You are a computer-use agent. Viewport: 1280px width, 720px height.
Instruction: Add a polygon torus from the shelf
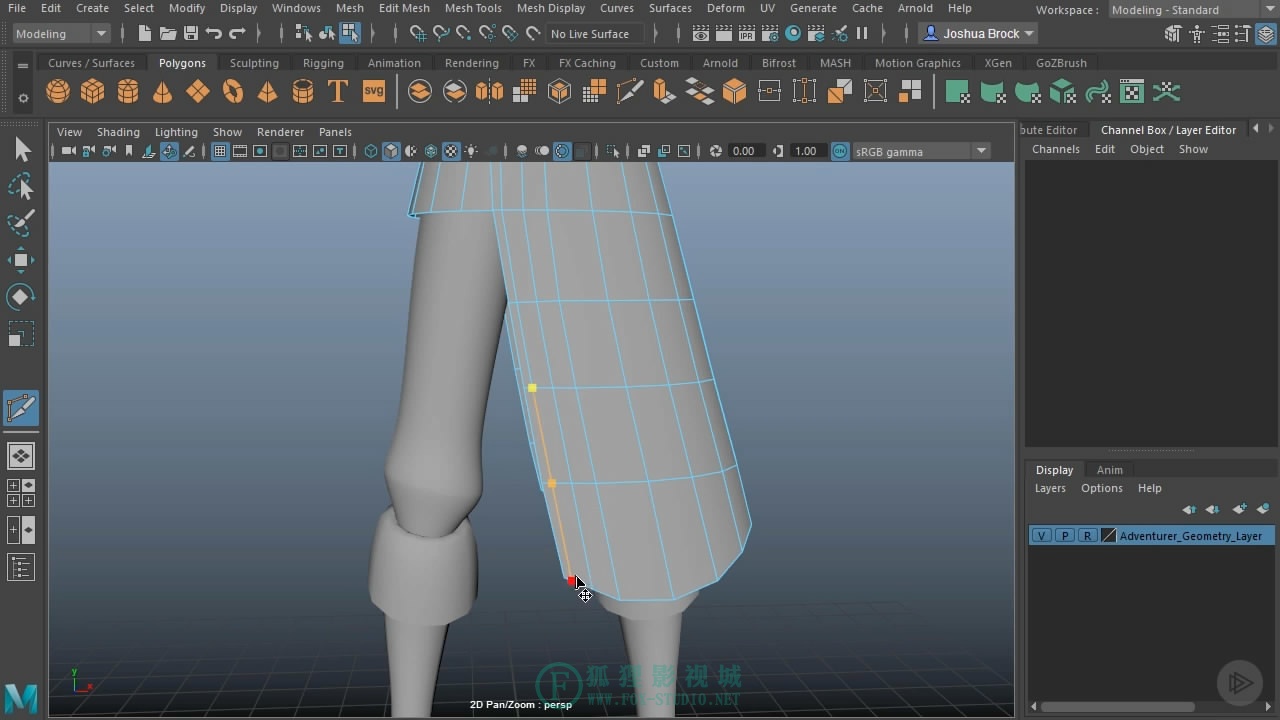coord(233,92)
